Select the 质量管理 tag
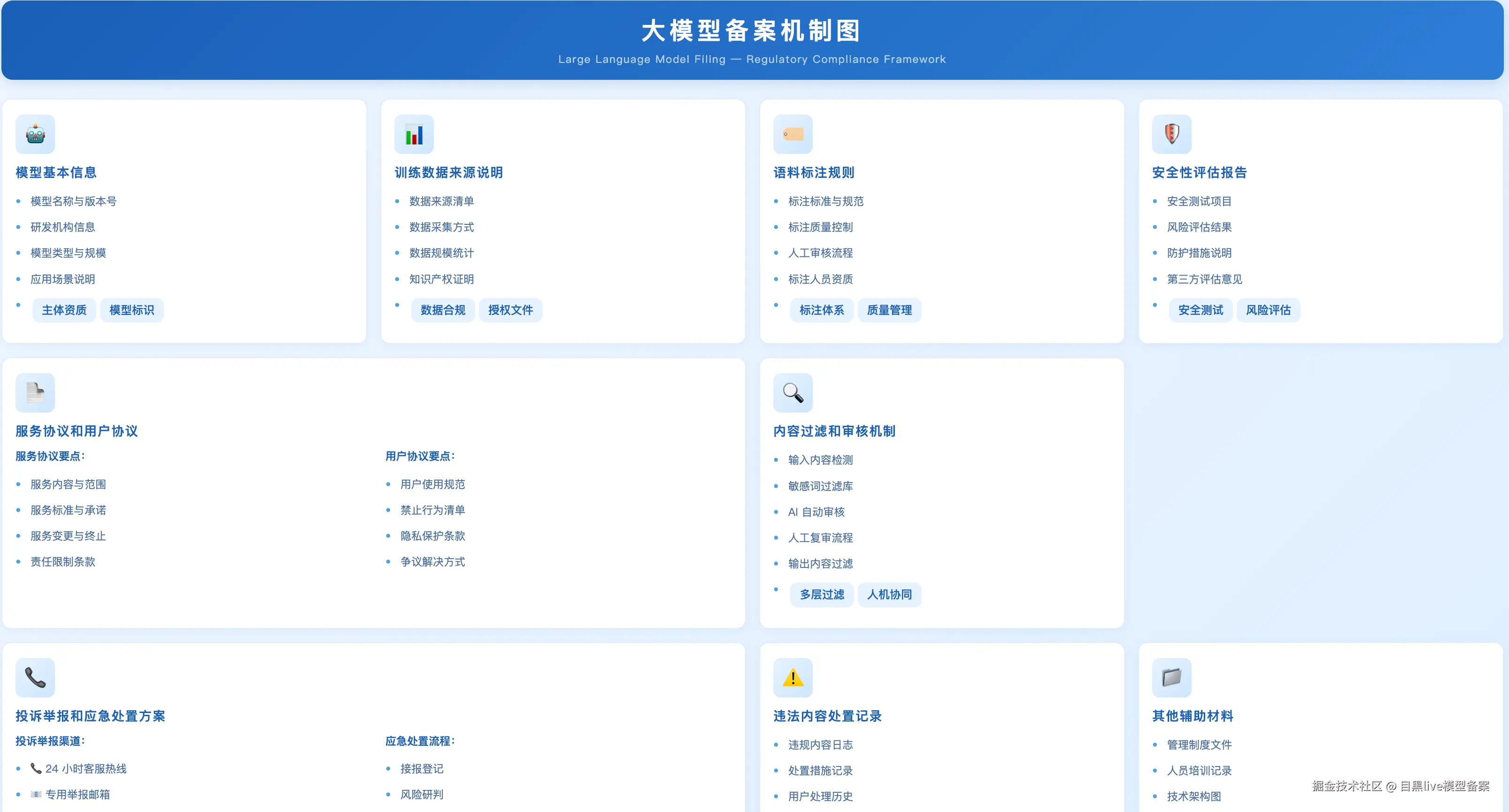Image resolution: width=1509 pixels, height=812 pixels. tap(889, 310)
